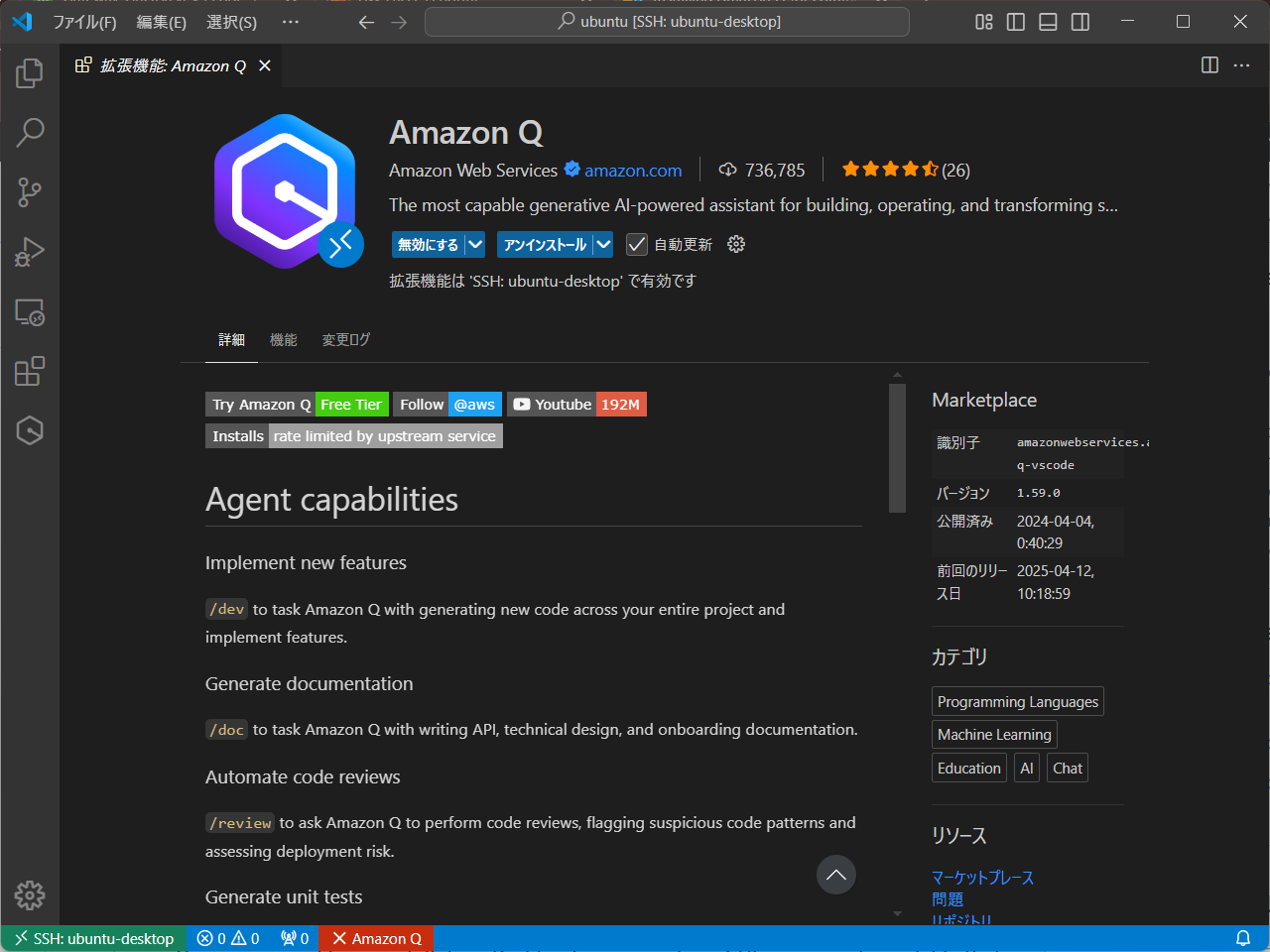Open the Amazon Q hexagon icon in activity bar
1270x952 pixels.
point(30,430)
